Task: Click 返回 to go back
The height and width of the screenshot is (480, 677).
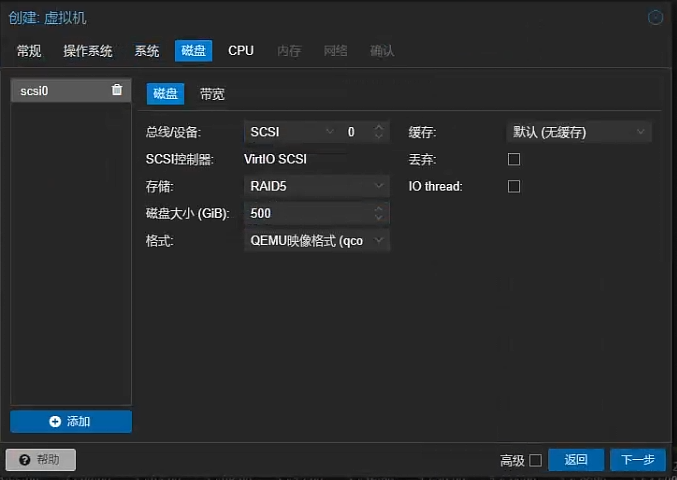Action: (576, 460)
